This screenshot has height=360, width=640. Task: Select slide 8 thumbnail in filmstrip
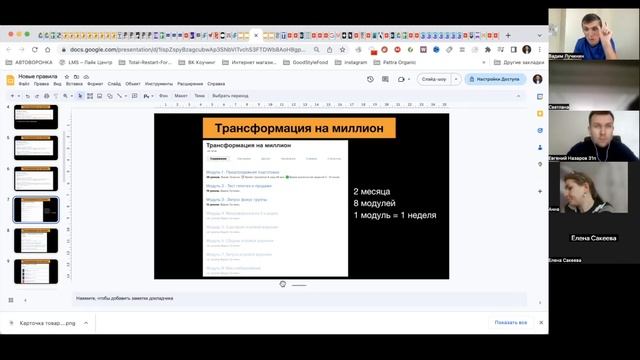coord(36,240)
